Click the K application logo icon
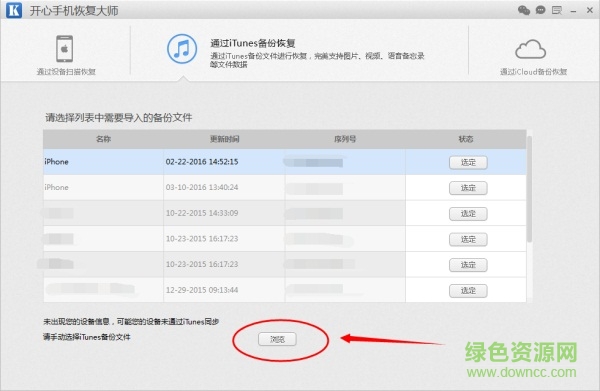The width and height of the screenshot is (600, 391). 14,10
